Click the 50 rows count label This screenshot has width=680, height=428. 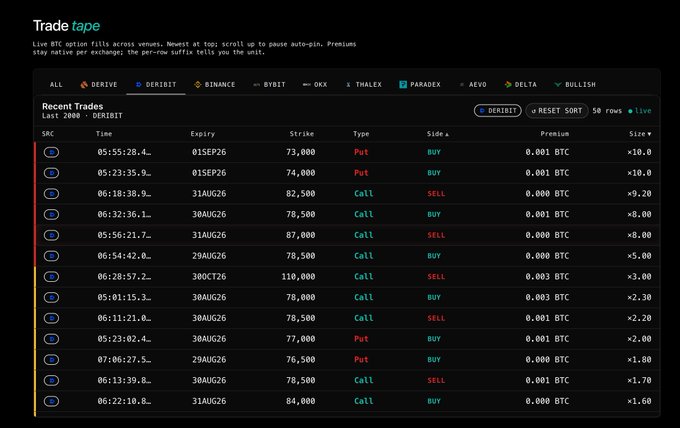(607, 111)
